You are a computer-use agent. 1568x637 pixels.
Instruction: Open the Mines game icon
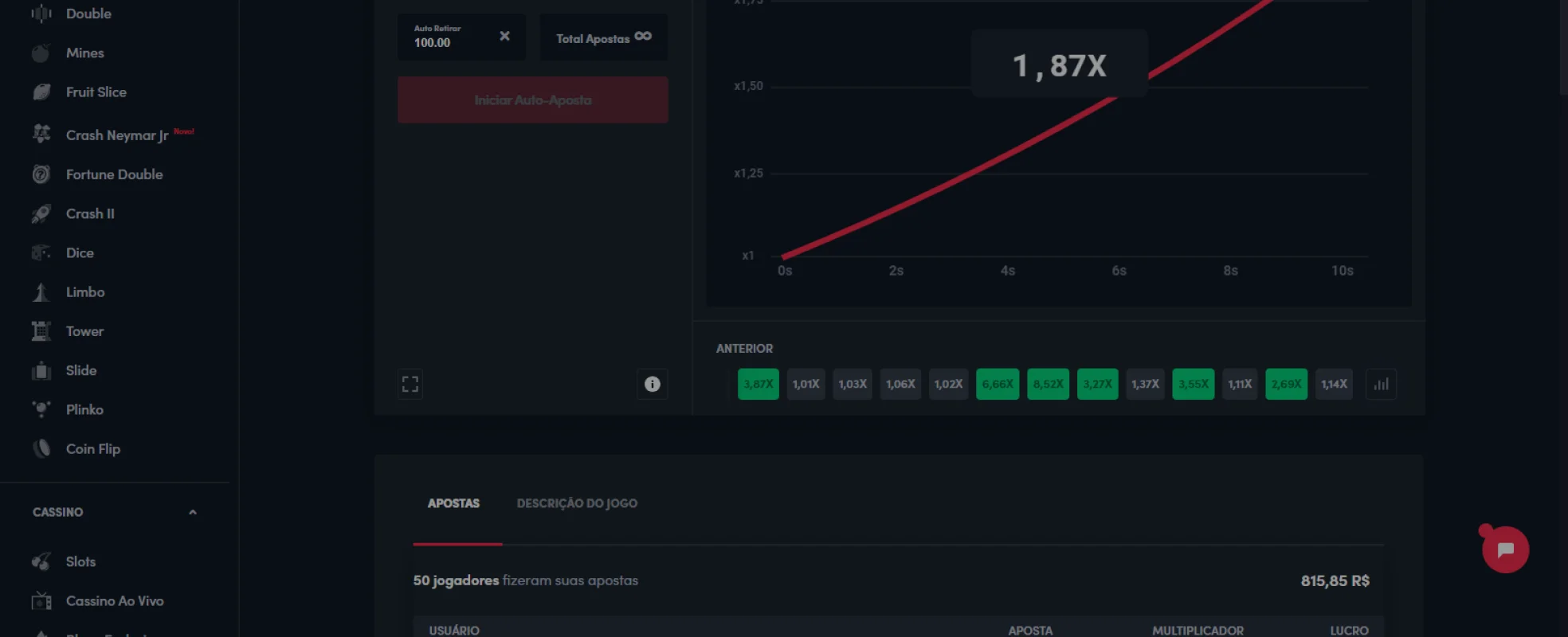coord(41,53)
